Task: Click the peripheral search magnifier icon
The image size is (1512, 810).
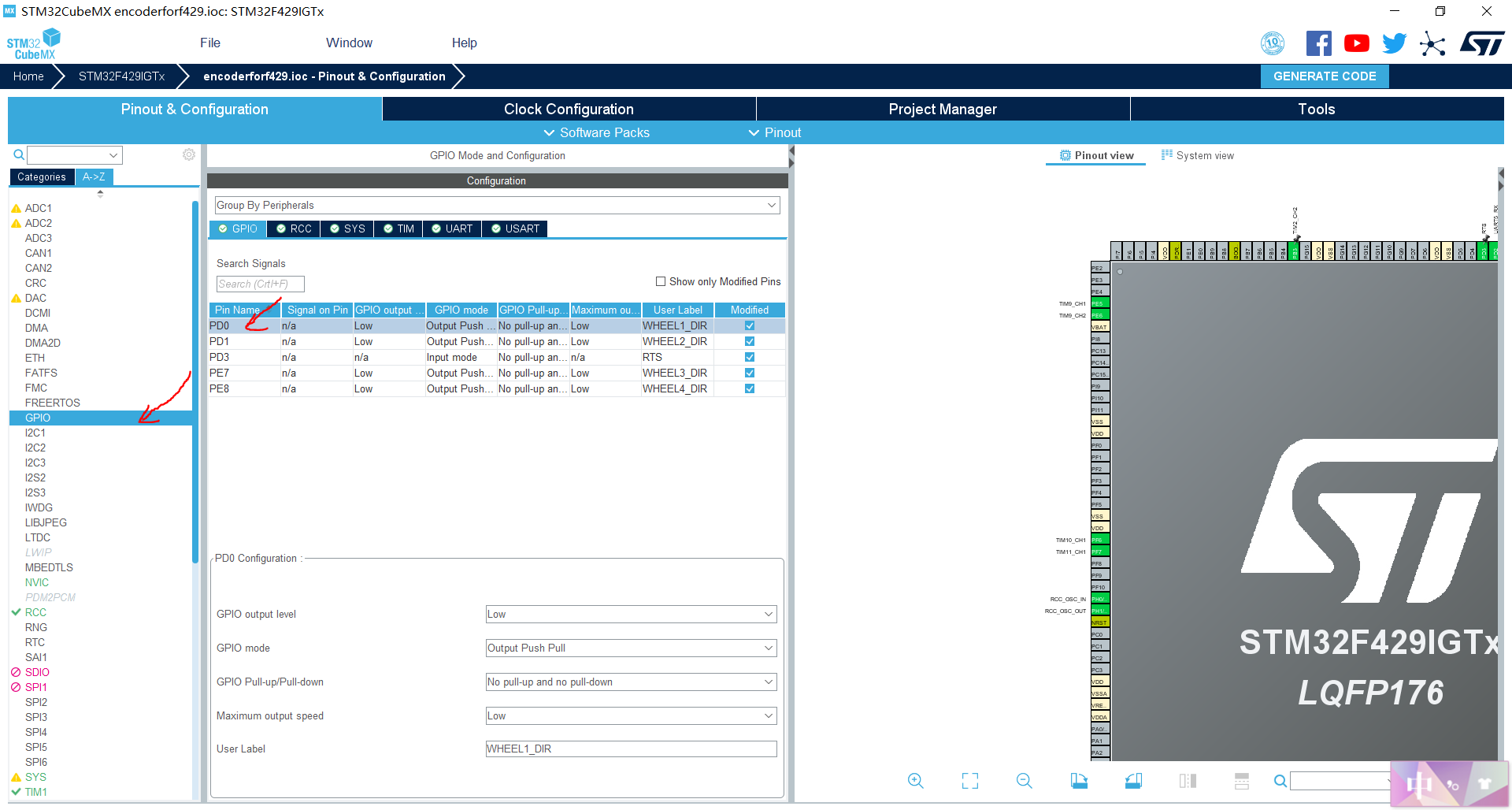Action: click(x=19, y=154)
